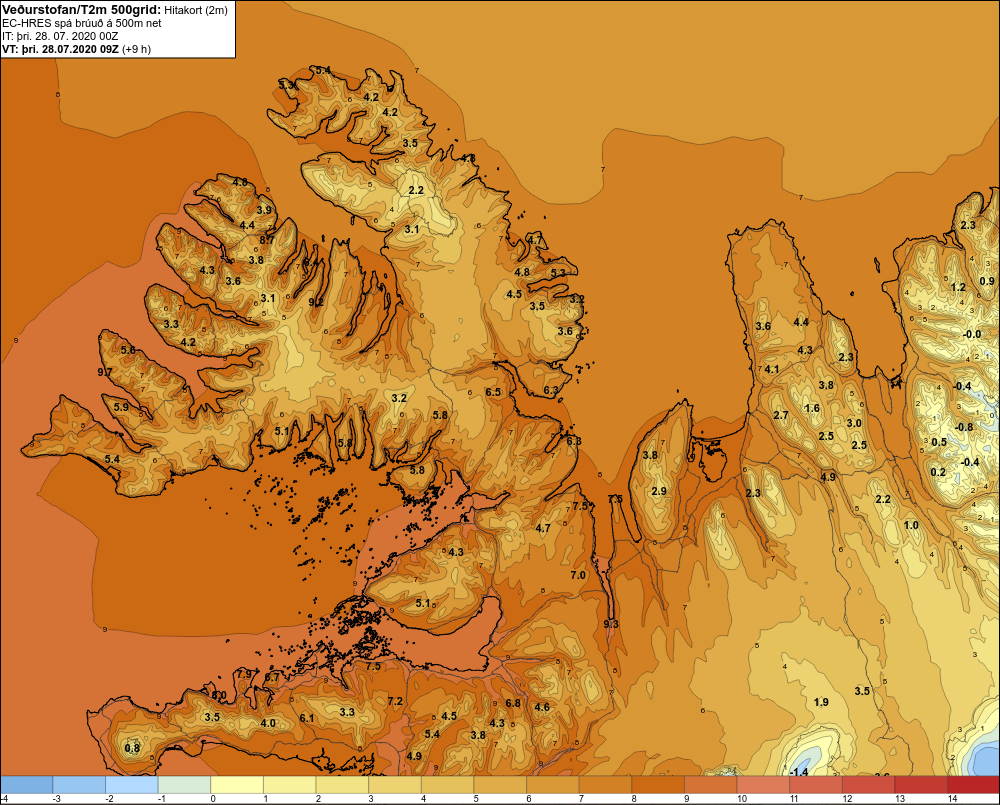Select the 4.0 temperature value
The height and width of the screenshot is (805, 1000).
(268, 723)
